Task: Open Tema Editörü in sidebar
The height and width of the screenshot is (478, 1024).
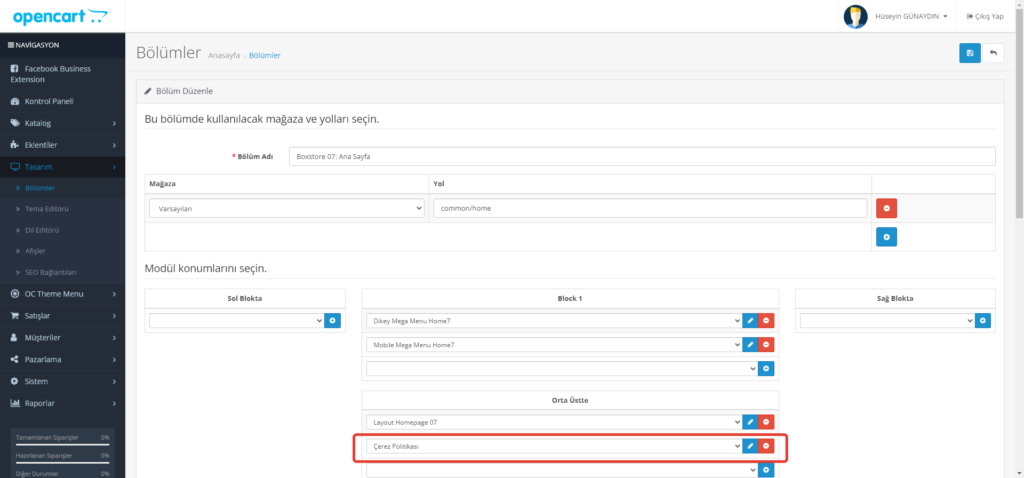Action: click(x=47, y=209)
